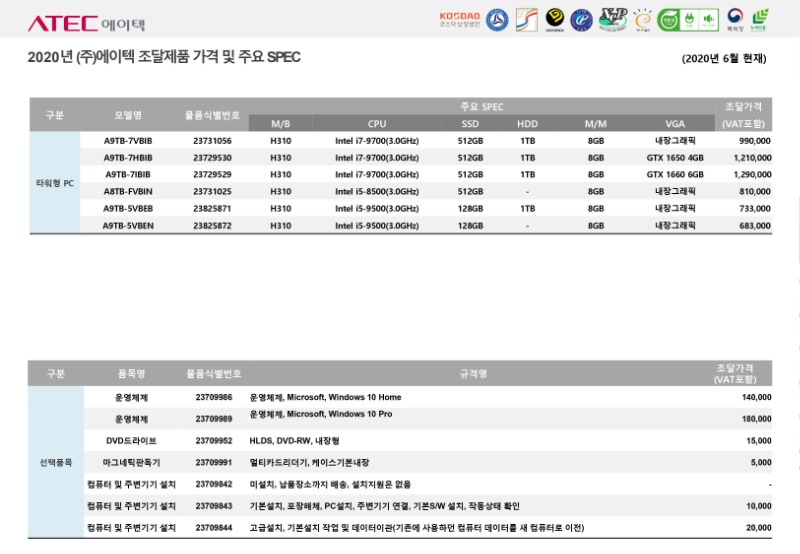Select model name 'A9TB-5VBEN'
The image size is (800, 554).
click(x=128, y=225)
